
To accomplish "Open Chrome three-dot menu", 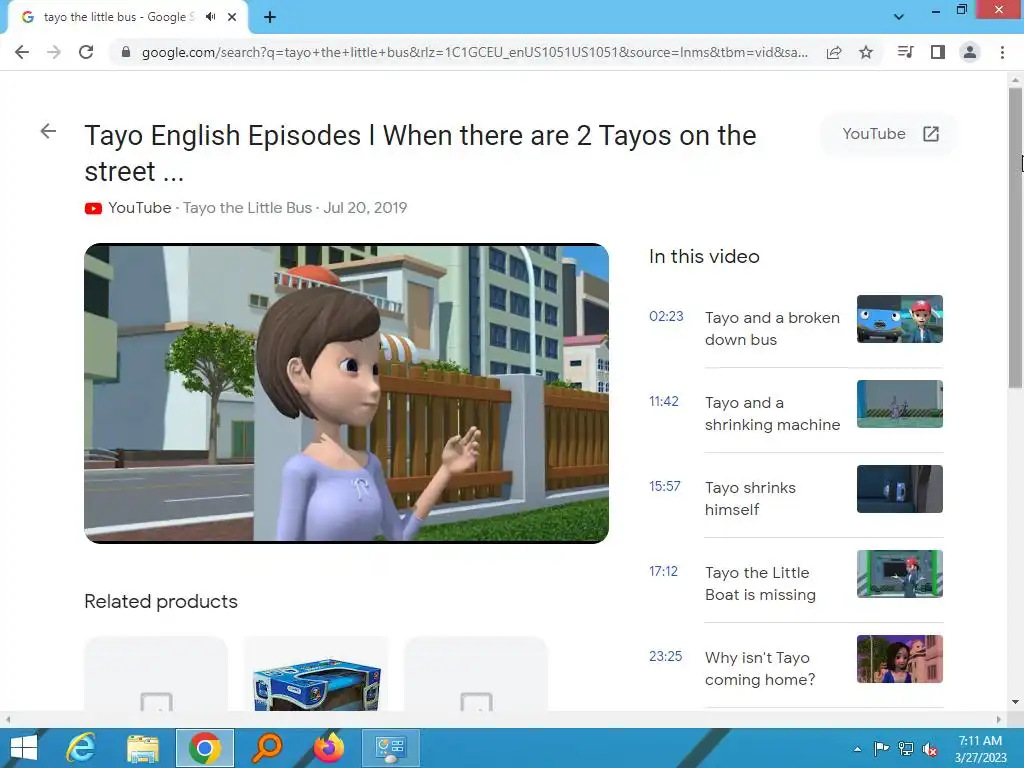I will [1002, 52].
